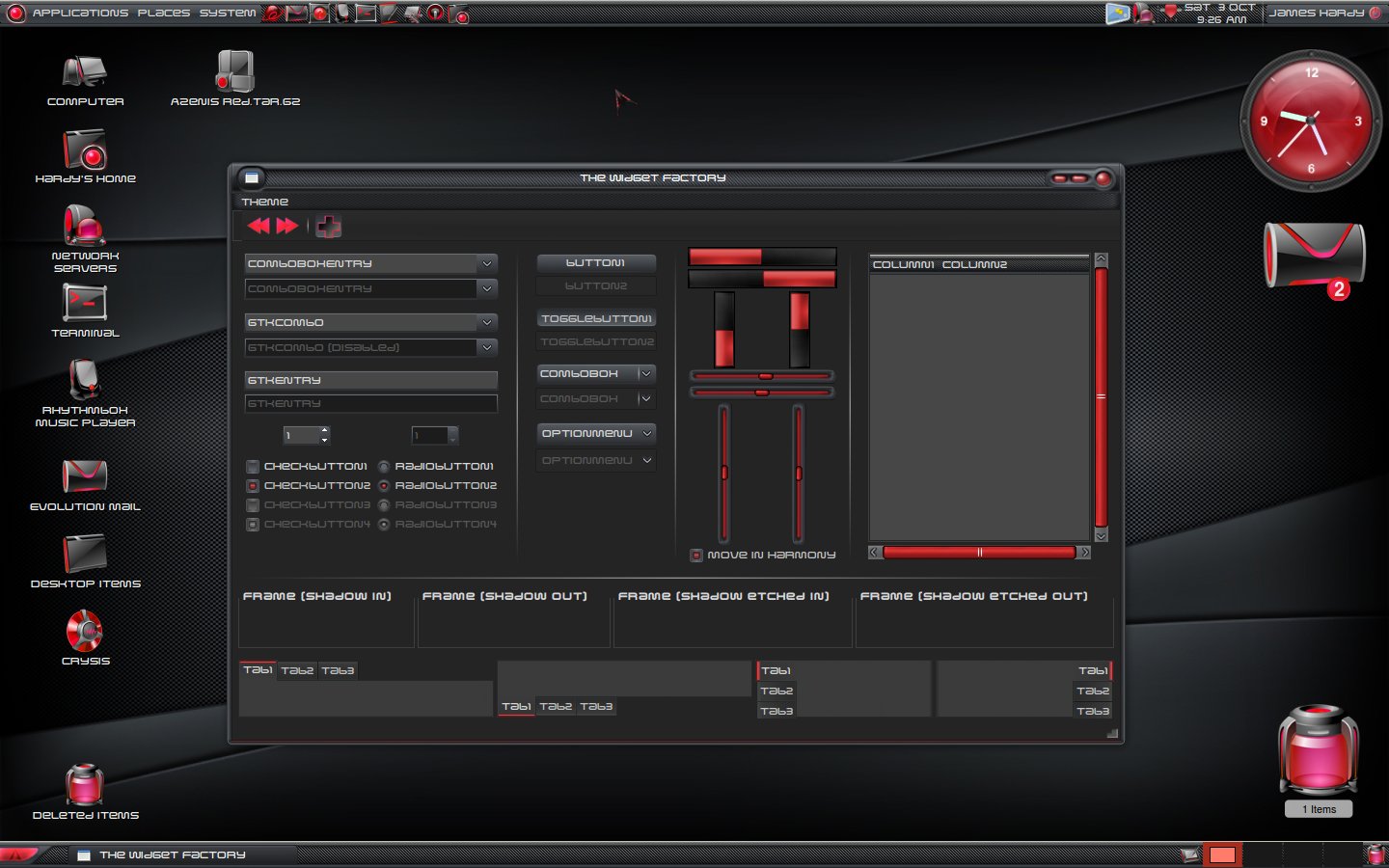Click the rewind arrows in Theme toolbar
The width and height of the screenshot is (1389, 868).
click(259, 226)
